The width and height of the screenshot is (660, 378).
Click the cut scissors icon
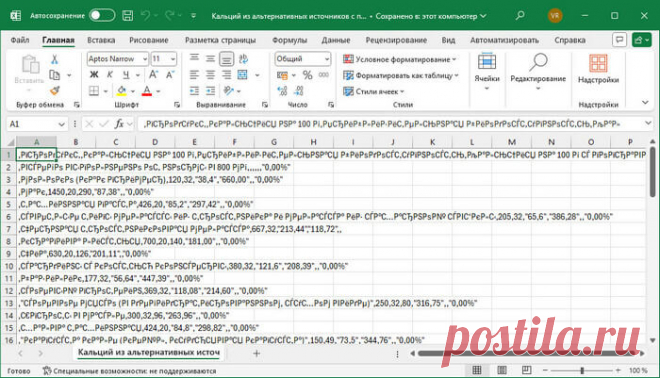click(54, 59)
